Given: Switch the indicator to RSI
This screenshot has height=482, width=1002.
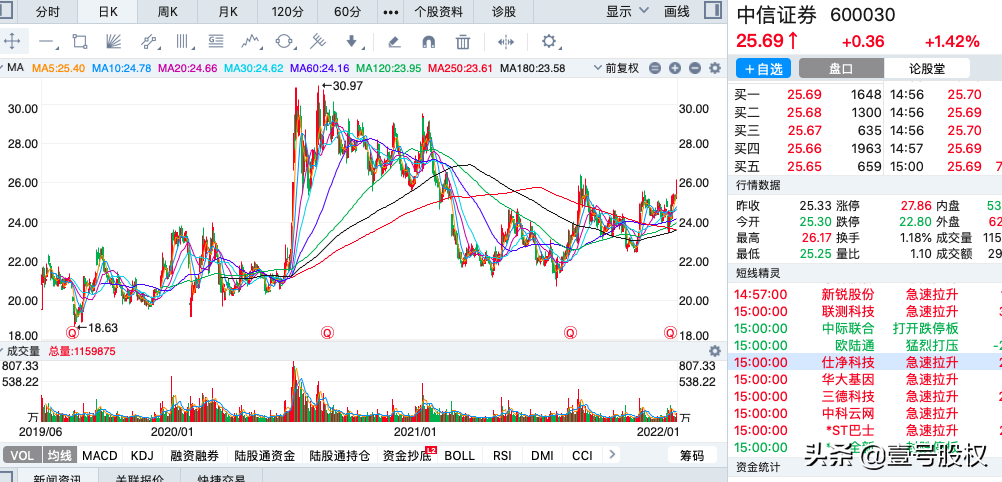Looking at the screenshot, I should point(502,455).
